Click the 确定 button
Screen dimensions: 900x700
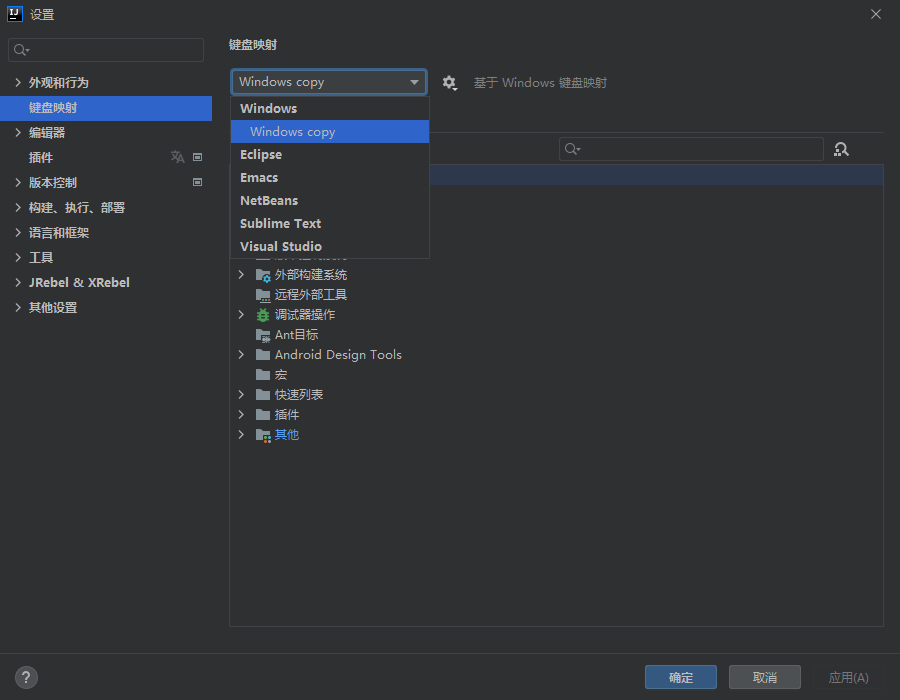(681, 677)
